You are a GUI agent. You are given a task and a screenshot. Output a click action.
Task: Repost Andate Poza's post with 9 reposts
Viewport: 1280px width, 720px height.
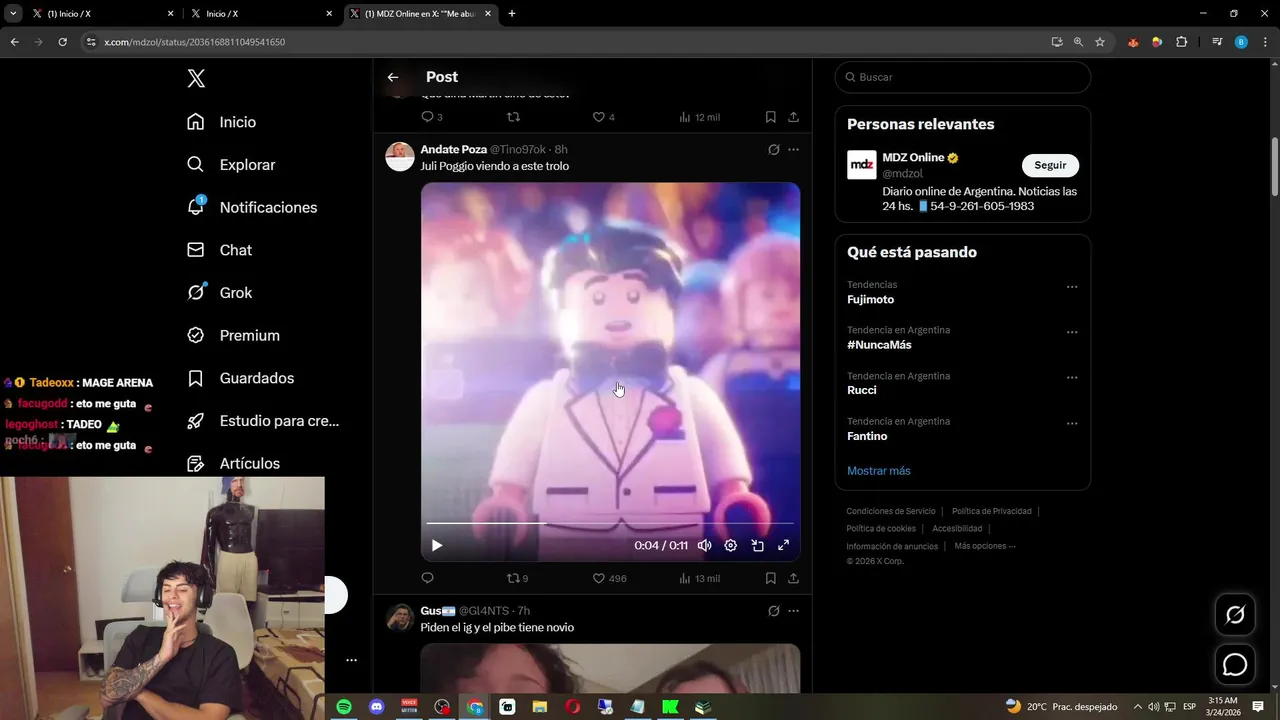(517, 578)
